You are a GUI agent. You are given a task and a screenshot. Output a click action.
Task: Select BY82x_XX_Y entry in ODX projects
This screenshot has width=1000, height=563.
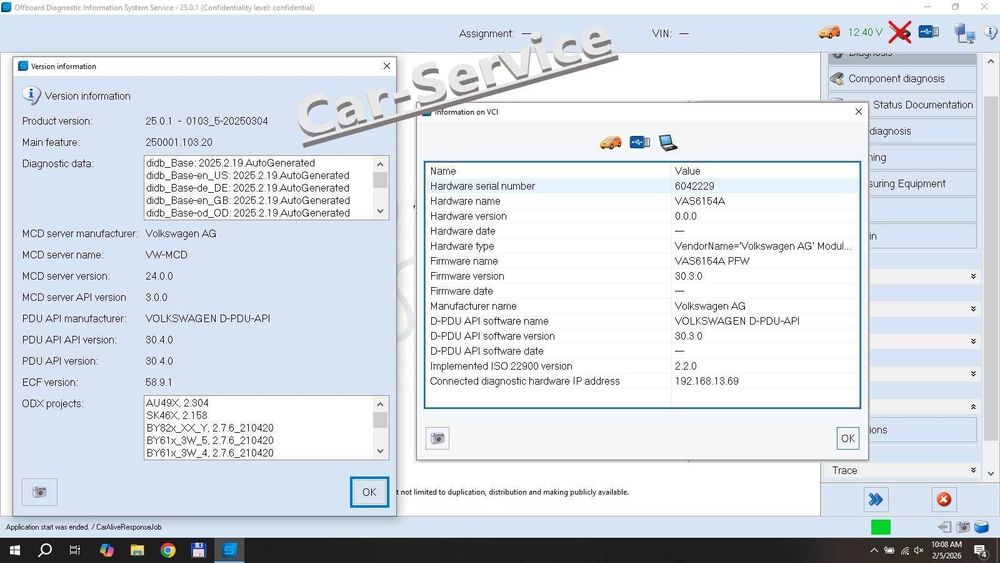click(x=210, y=428)
